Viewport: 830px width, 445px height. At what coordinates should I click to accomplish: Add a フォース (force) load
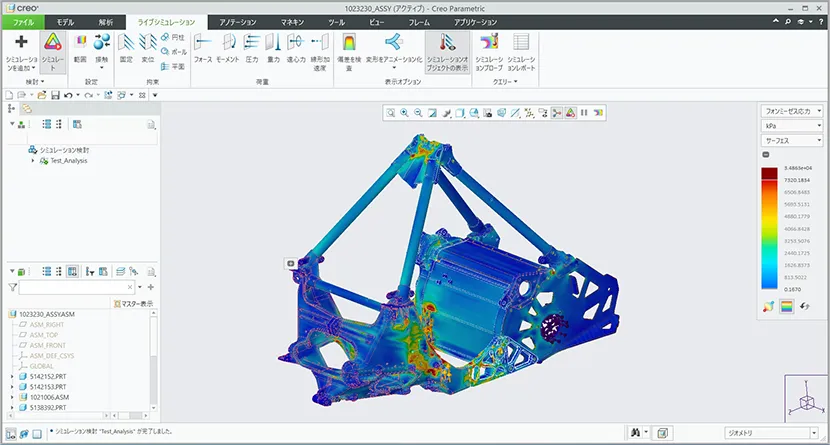coord(203,49)
